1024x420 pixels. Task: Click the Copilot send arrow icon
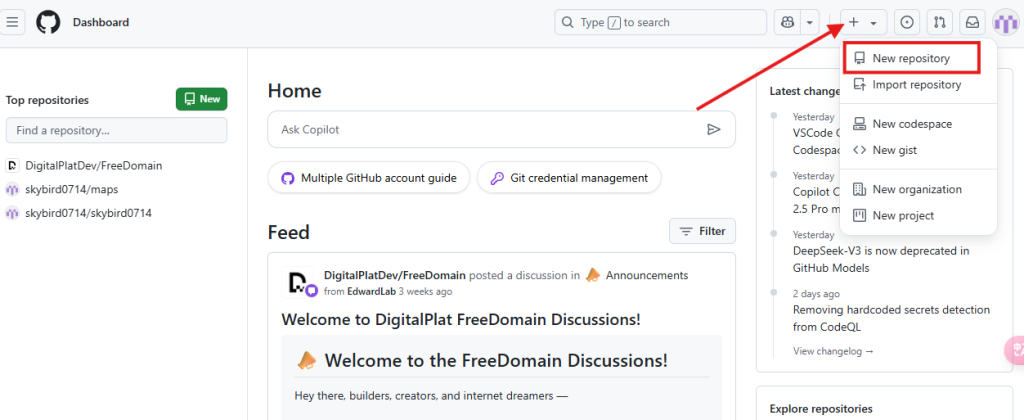pyautogui.click(x=713, y=129)
